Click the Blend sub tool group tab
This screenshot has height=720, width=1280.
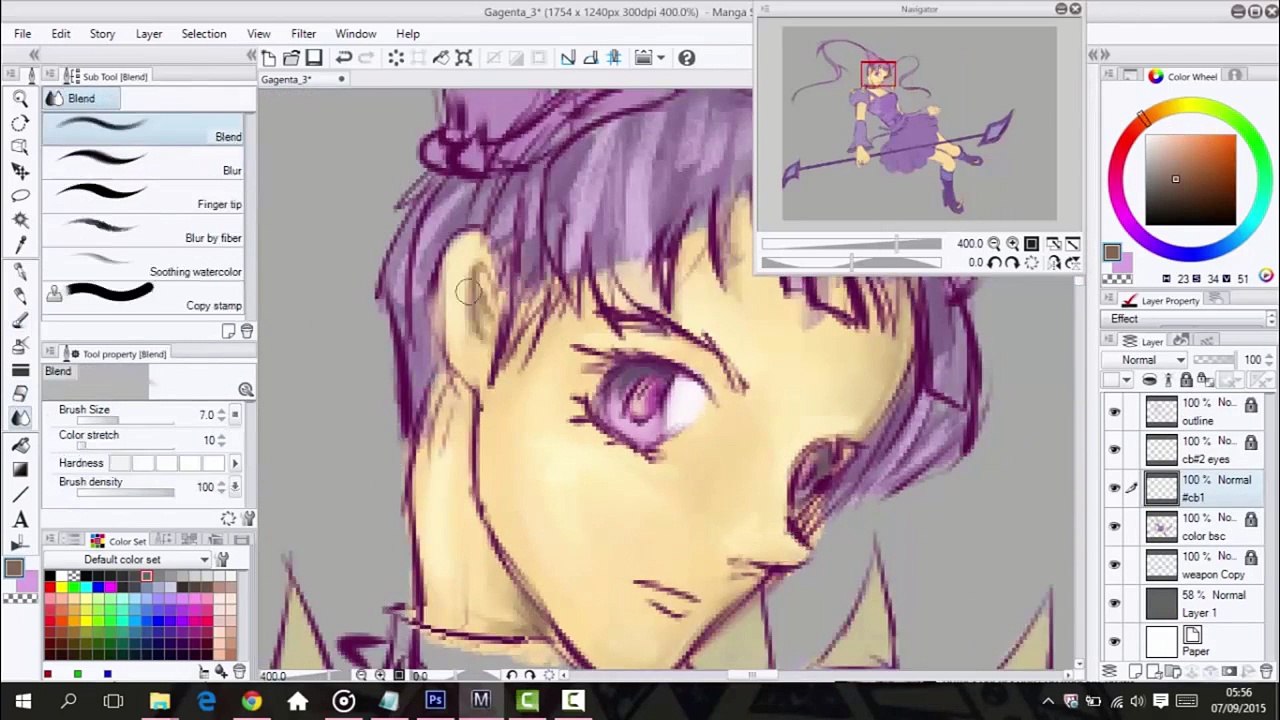click(x=81, y=98)
